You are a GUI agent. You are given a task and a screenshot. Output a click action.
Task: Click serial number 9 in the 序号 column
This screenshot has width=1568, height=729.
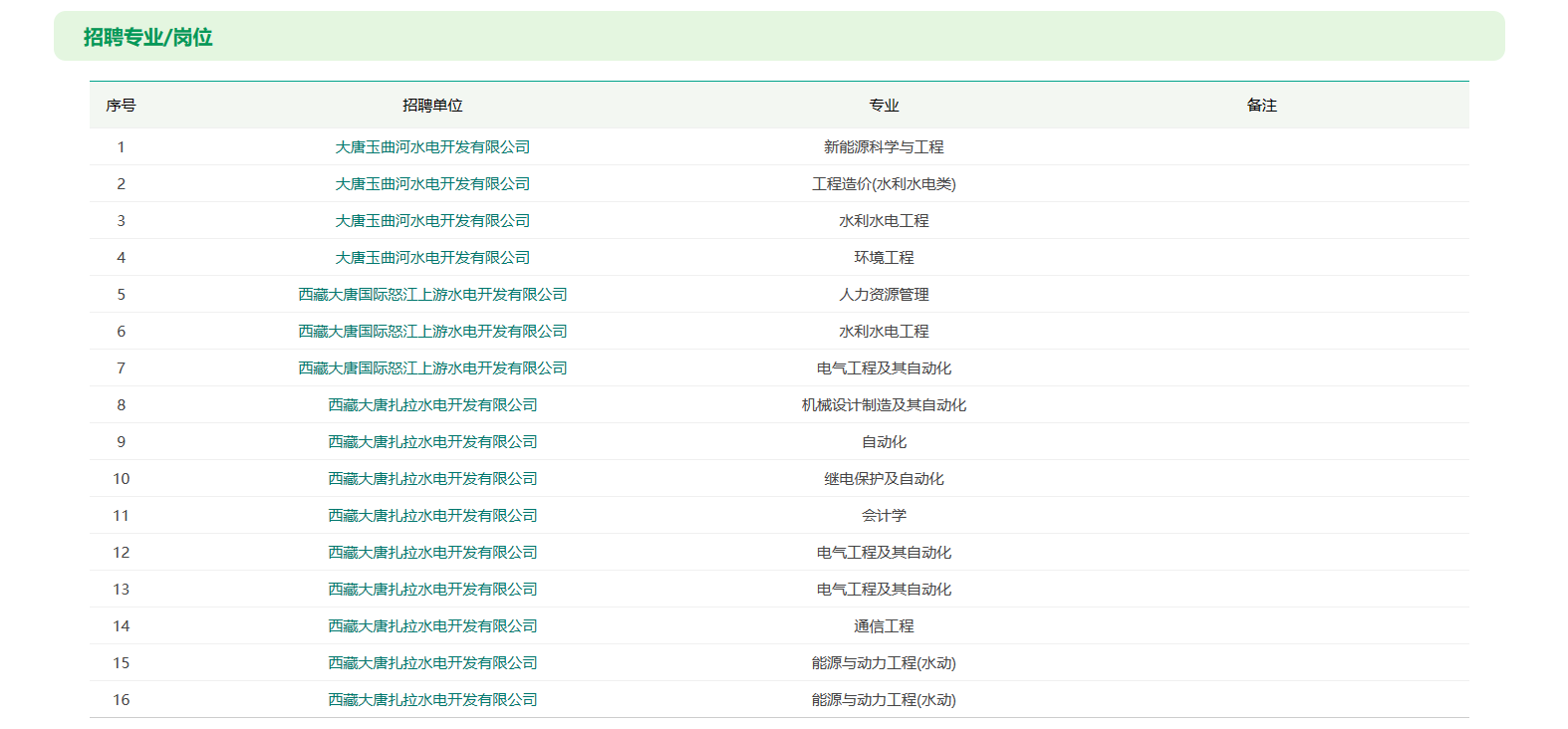click(x=121, y=442)
